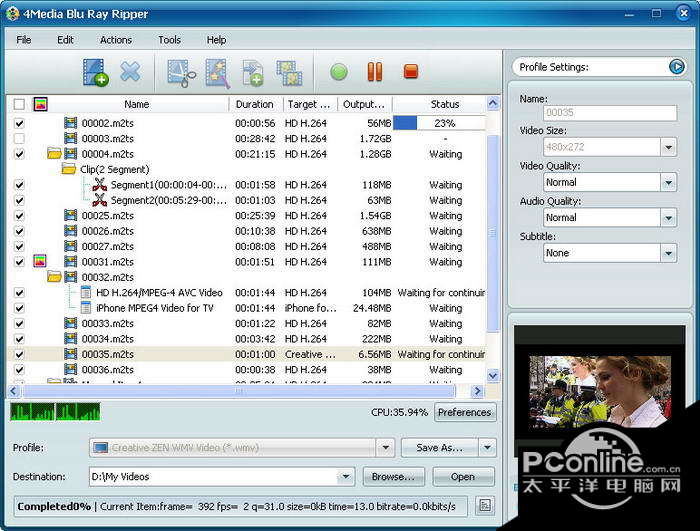
Task: Click the Add File toolbar icon
Action: pyautogui.click(x=96, y=72)
